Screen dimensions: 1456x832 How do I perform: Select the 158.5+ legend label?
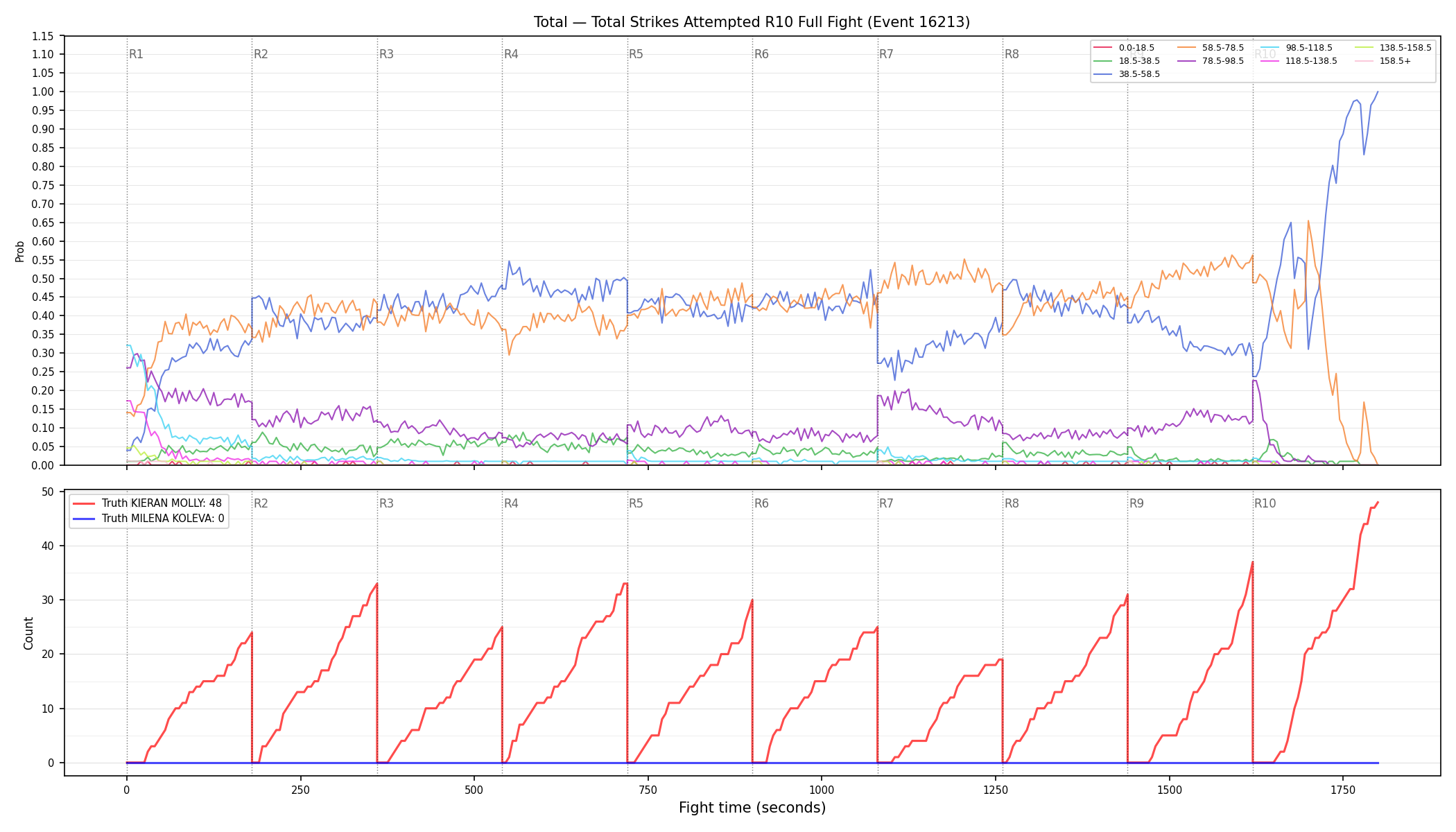tap(1395, 61)
